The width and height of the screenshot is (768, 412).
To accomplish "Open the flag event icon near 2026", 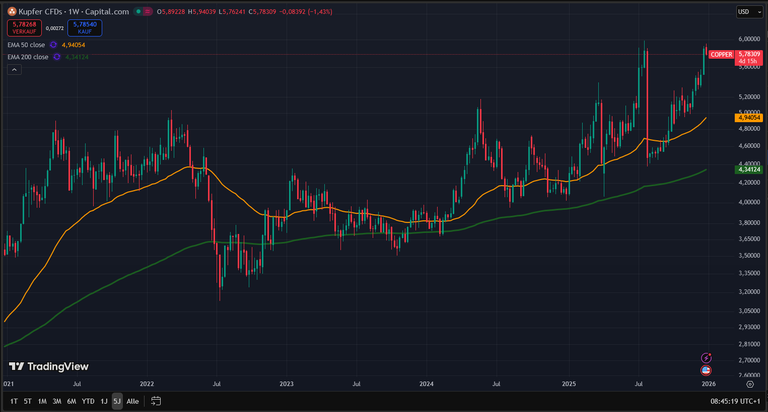I will click(707, 369).
